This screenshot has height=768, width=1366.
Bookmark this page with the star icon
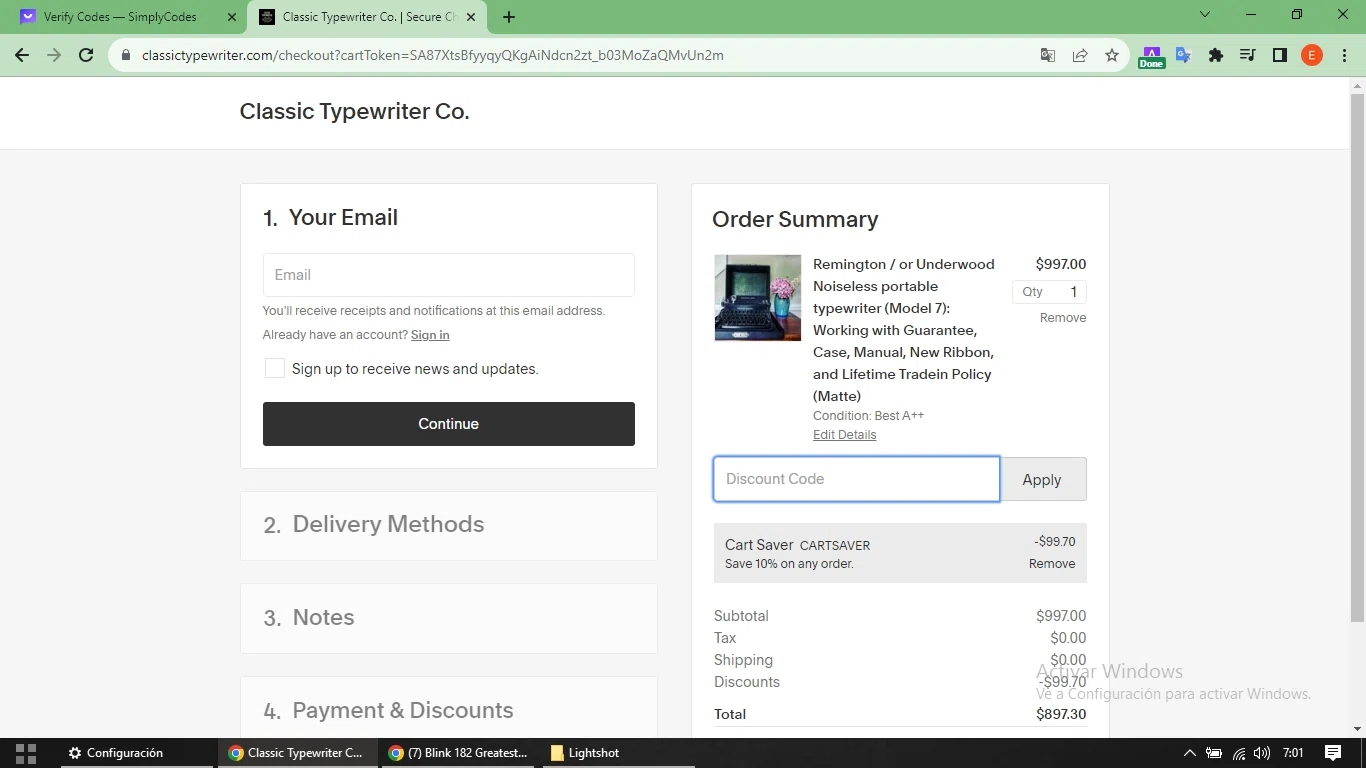click(1112, 55)
